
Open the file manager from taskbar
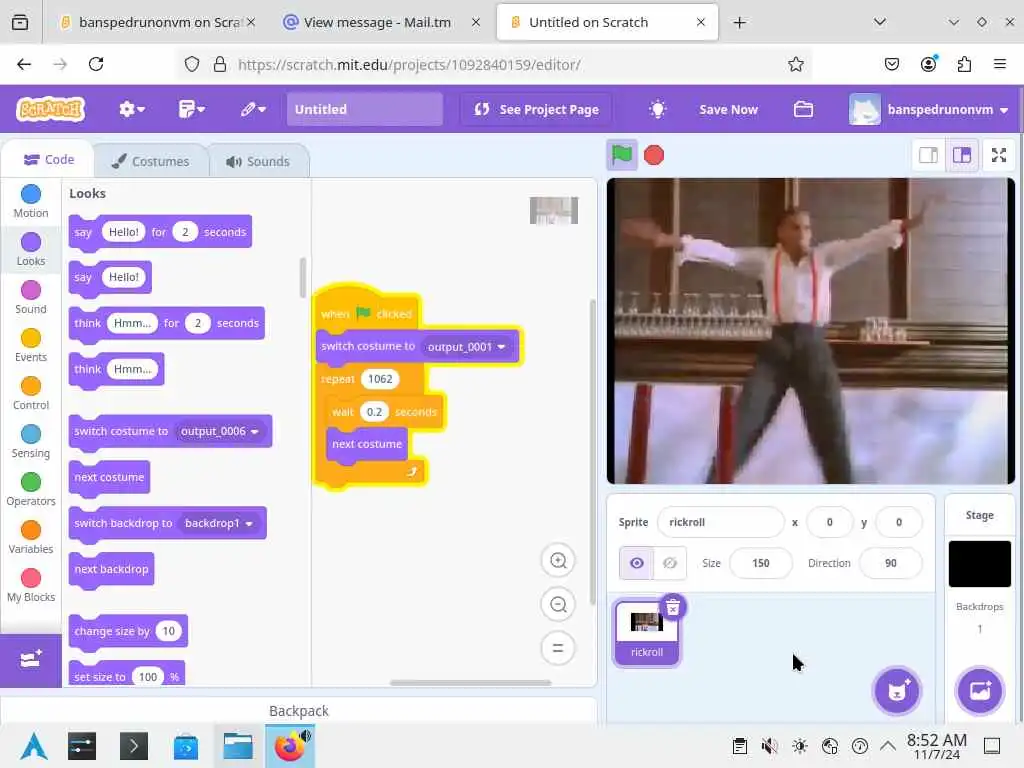click(238, 746)
